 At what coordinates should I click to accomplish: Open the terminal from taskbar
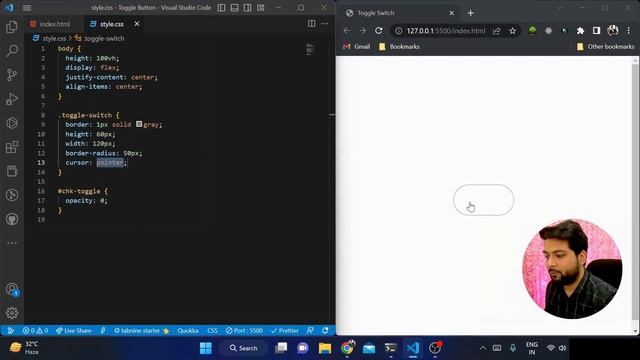pos(391,348)
